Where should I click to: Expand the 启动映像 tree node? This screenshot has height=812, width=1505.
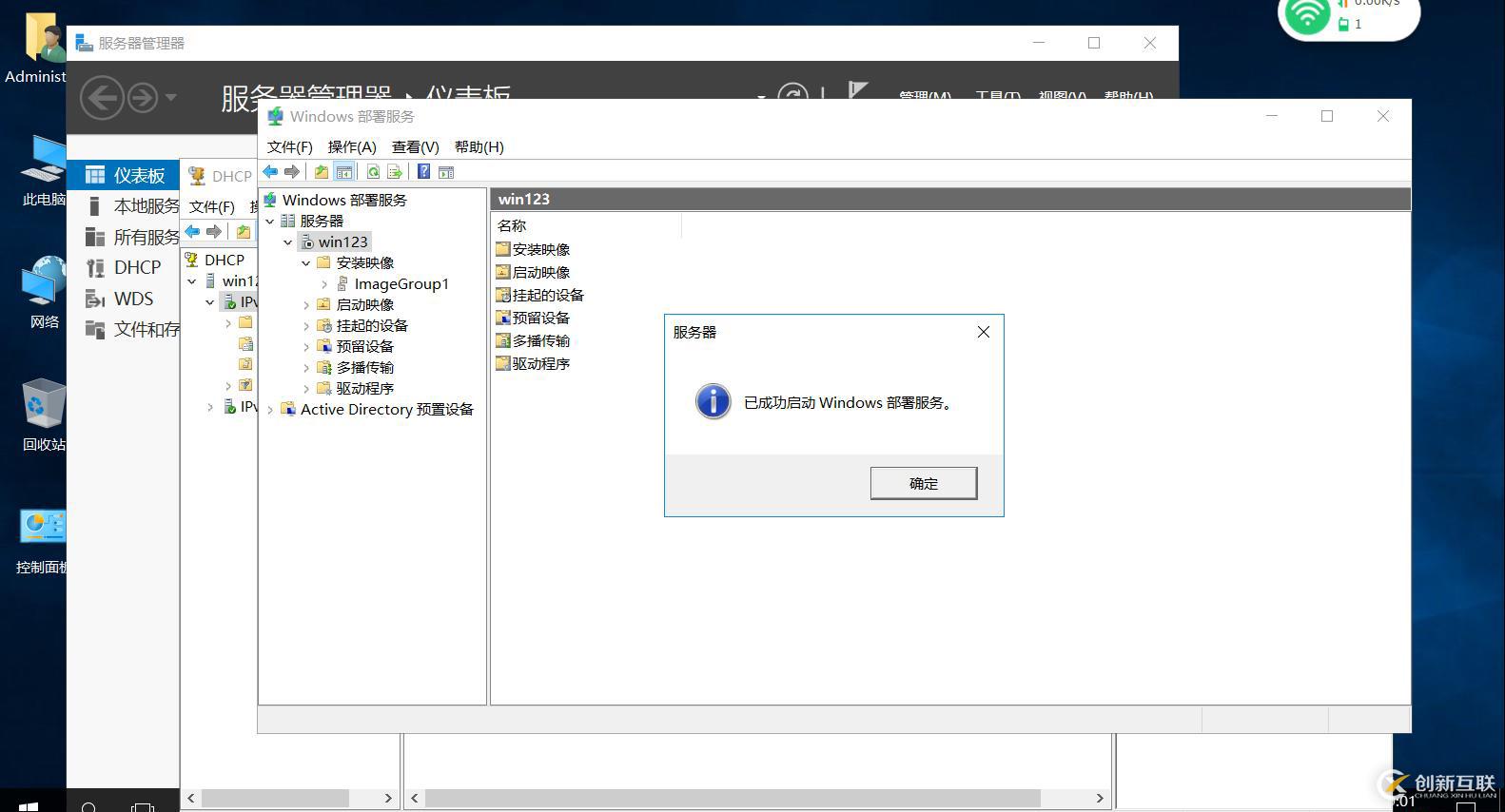306,304
